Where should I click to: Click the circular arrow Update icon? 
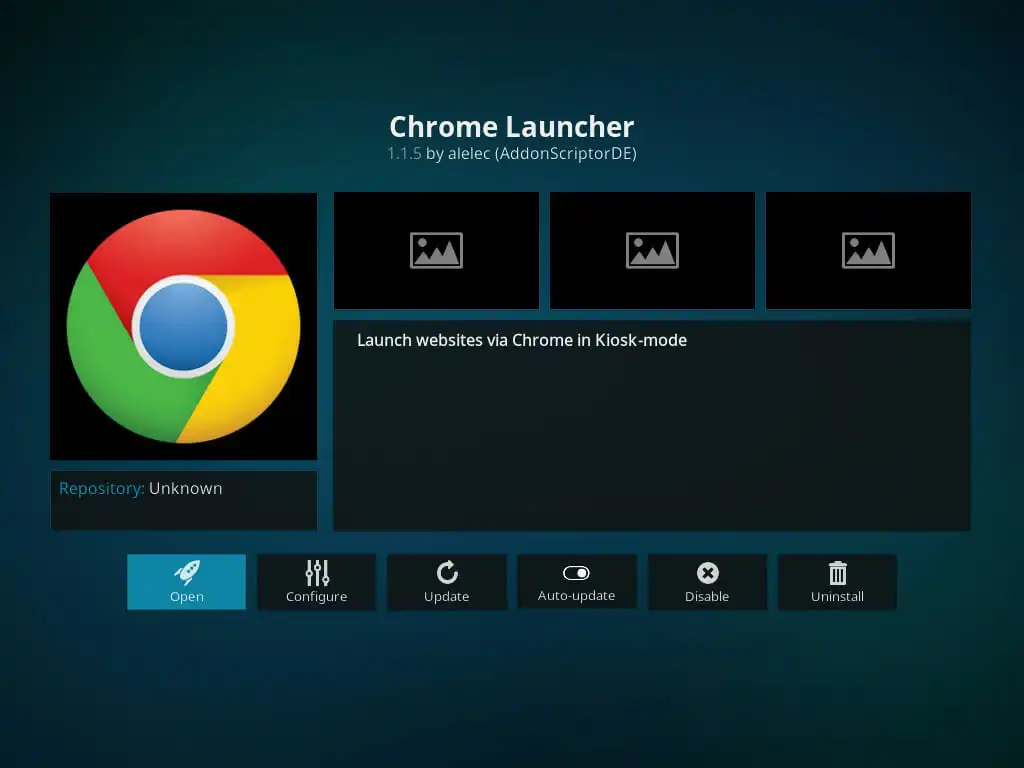click(447, 573)
